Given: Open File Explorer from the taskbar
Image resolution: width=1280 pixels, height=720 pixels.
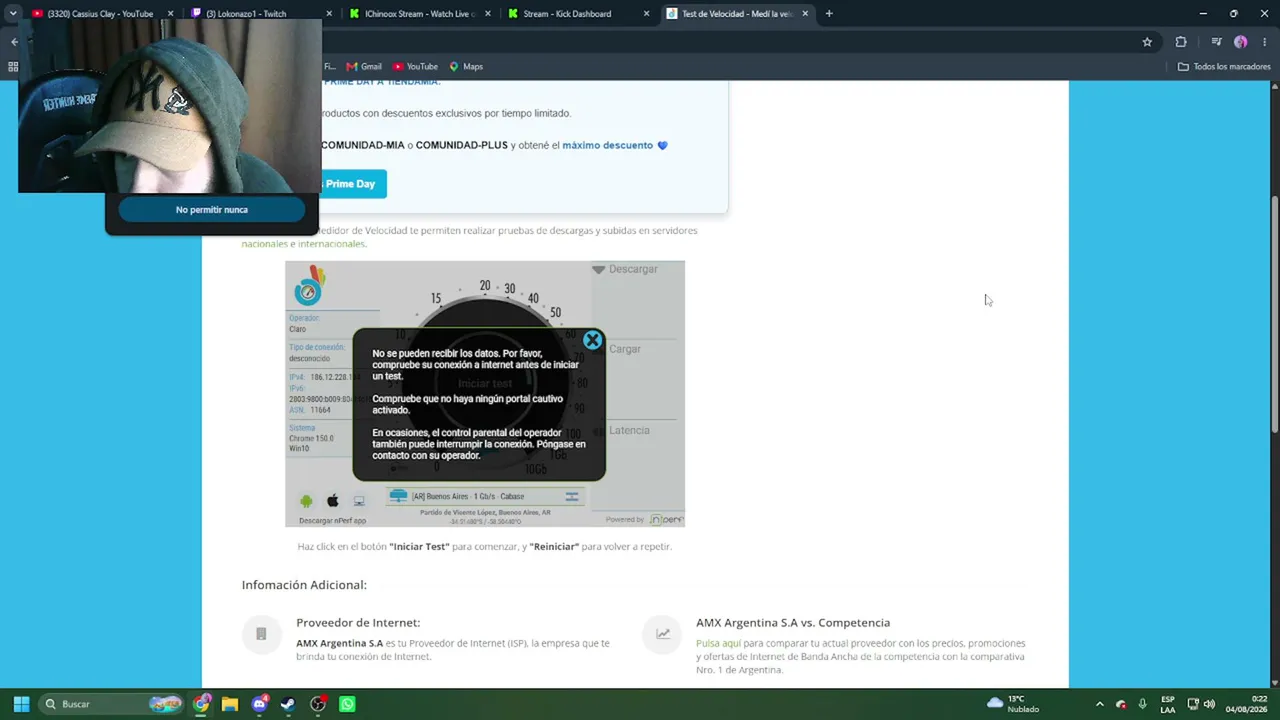Looking at the screenshot, I should point(230,704).
